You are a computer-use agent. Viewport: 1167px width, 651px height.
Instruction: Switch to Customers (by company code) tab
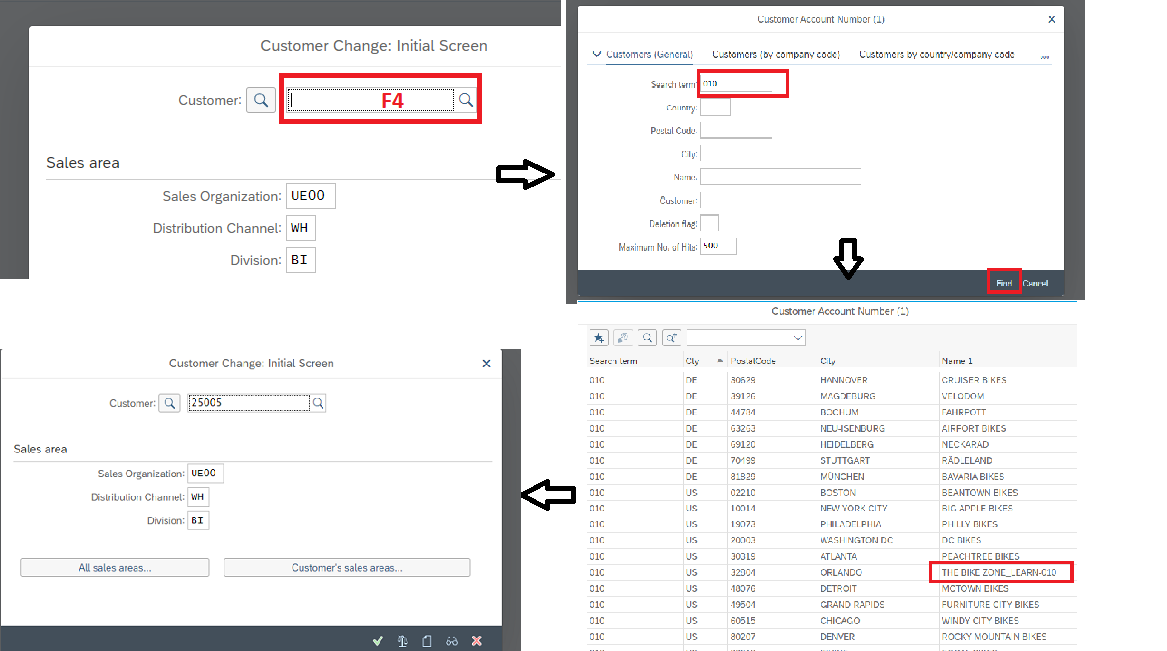click(x=776, y=54)
